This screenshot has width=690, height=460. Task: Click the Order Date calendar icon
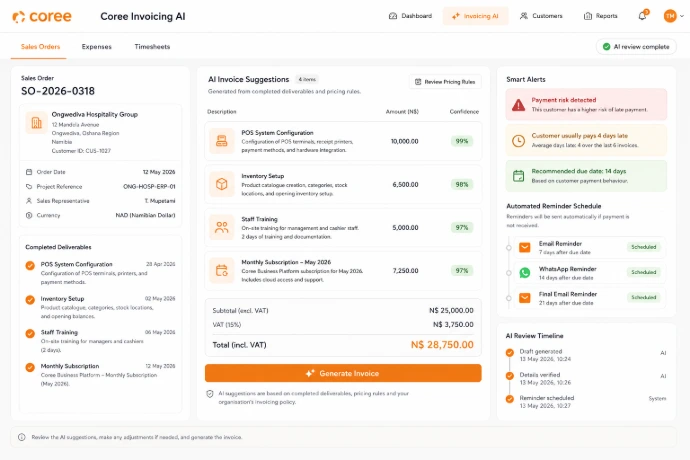tap(29, 172)
